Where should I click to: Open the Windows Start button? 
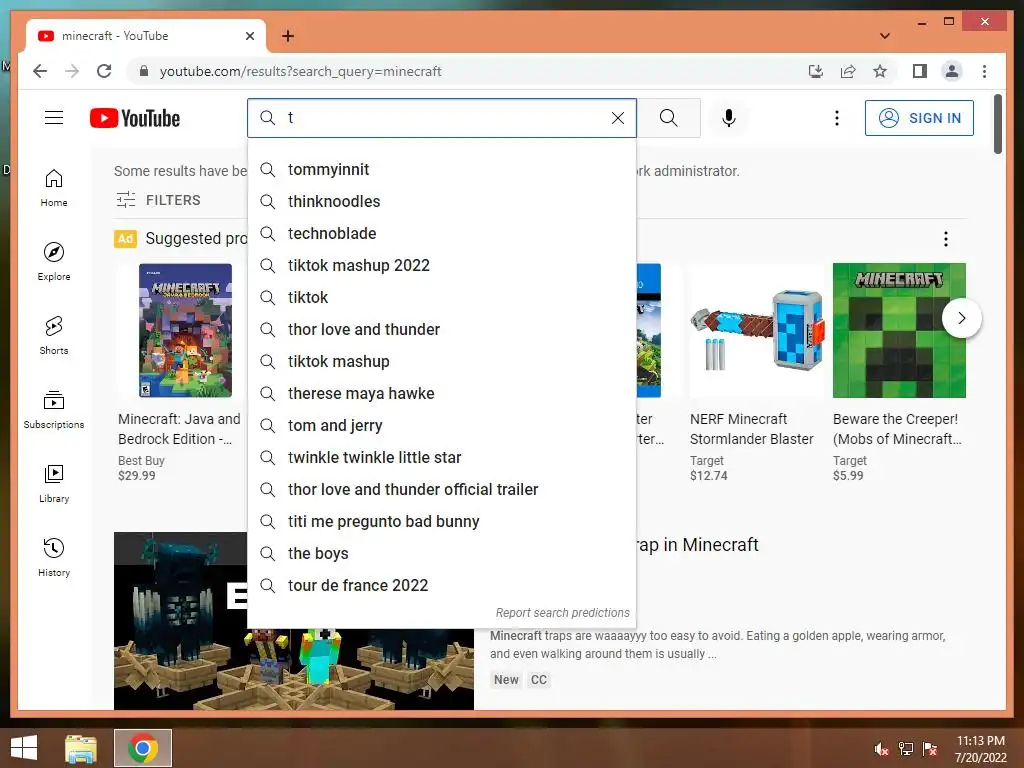24,748
